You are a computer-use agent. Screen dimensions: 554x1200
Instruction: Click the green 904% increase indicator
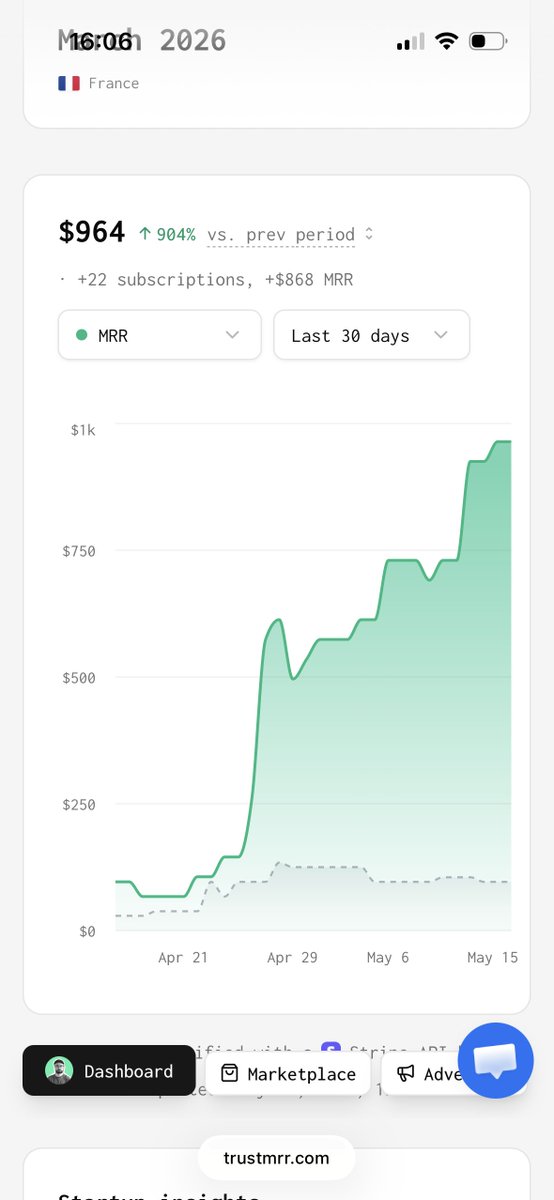click(x=167, y=234)
